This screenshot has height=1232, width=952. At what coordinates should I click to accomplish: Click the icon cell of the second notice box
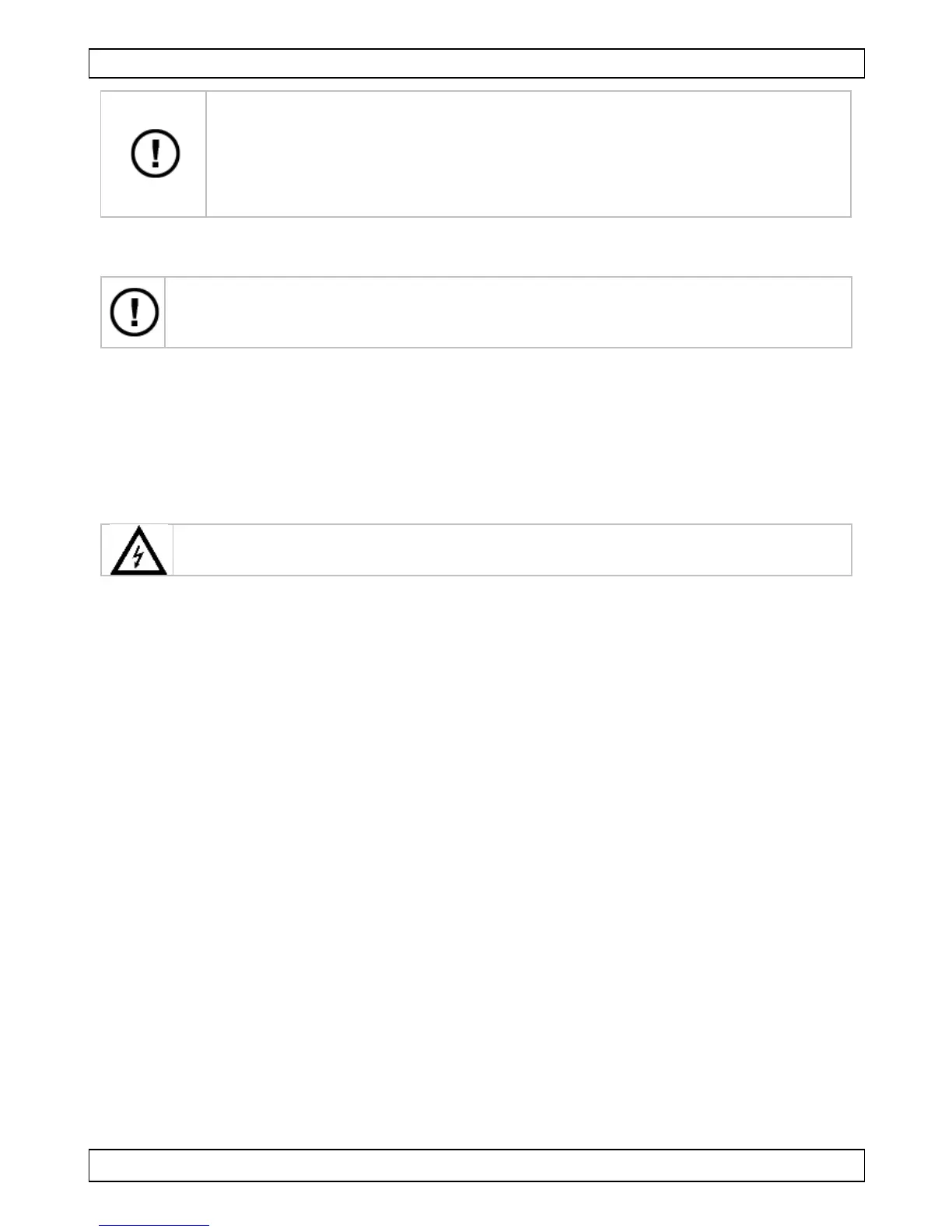133,312
